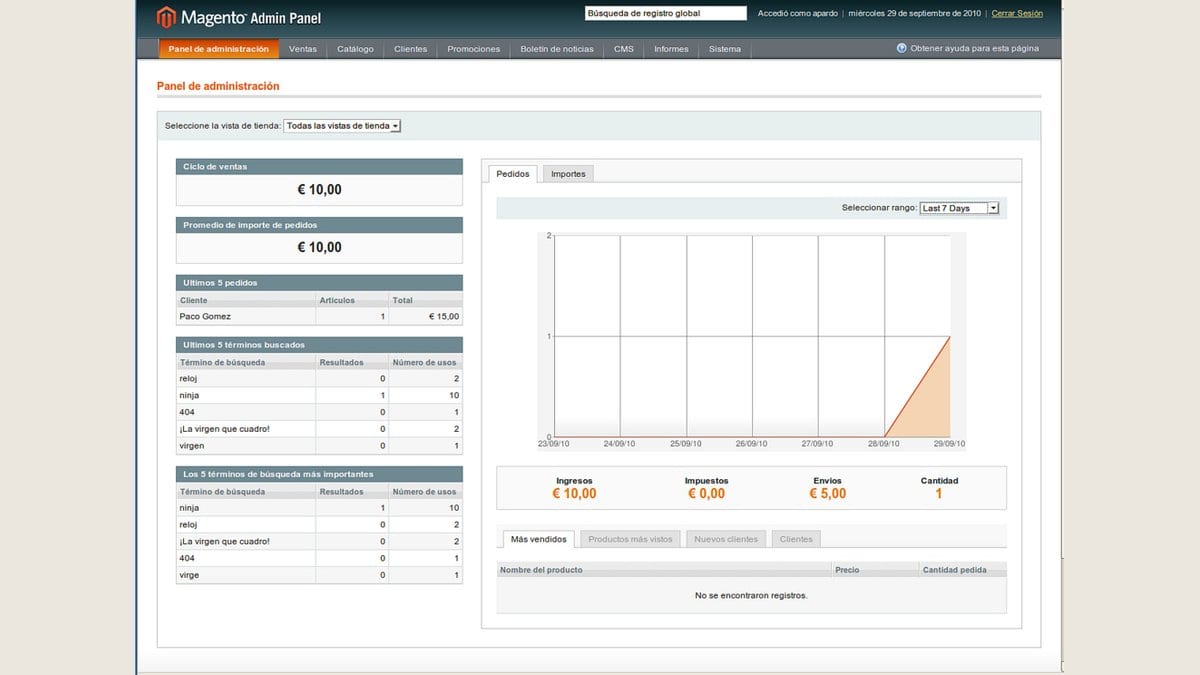Image resolution: width=1200 pixels, height=675 pixels.
Task: Click 'reloj' in last searched terms
Action: tap(189, 379)
